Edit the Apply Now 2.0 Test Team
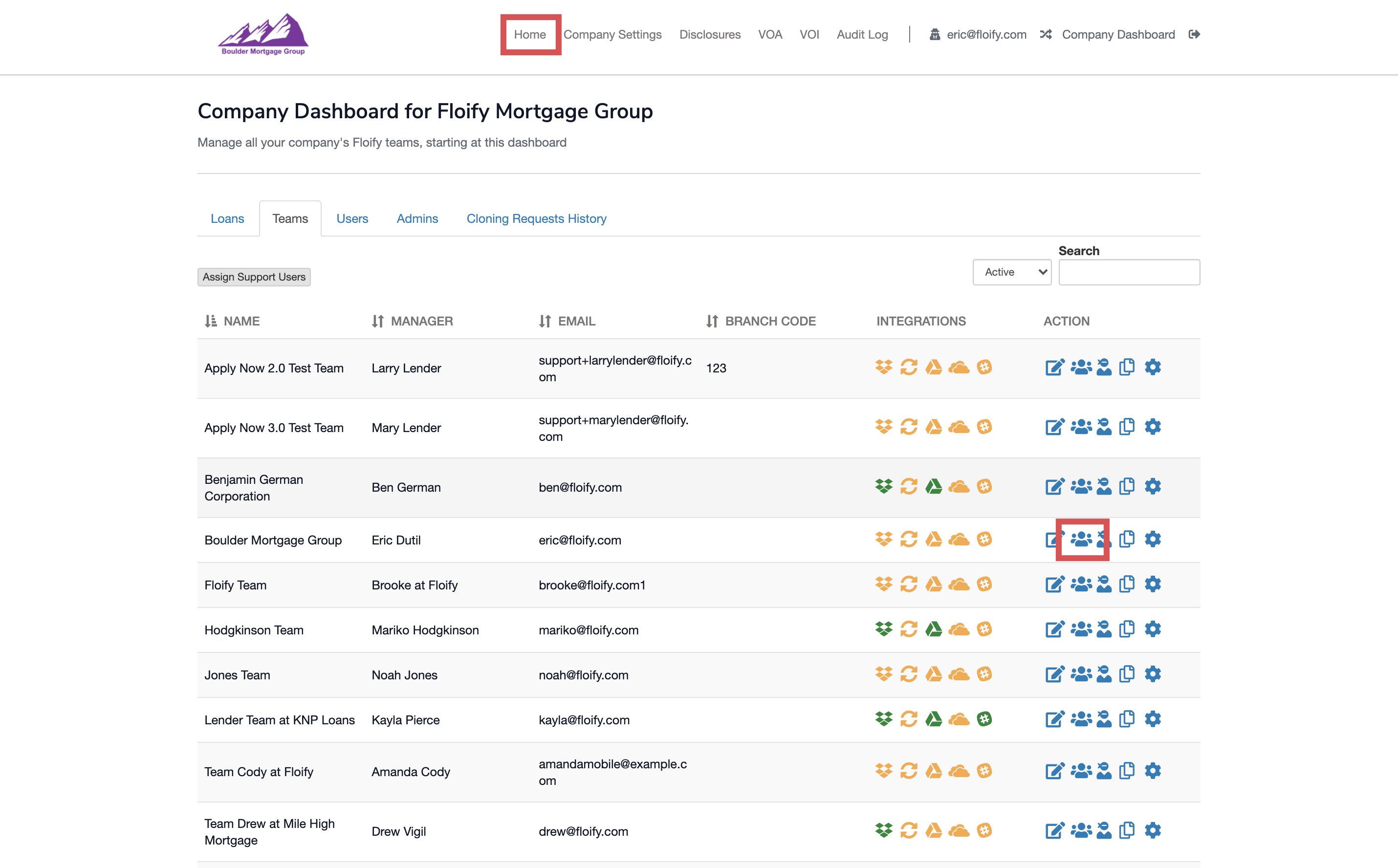Viewport: 1398px width, 868px height. (x=1054, y=368)
